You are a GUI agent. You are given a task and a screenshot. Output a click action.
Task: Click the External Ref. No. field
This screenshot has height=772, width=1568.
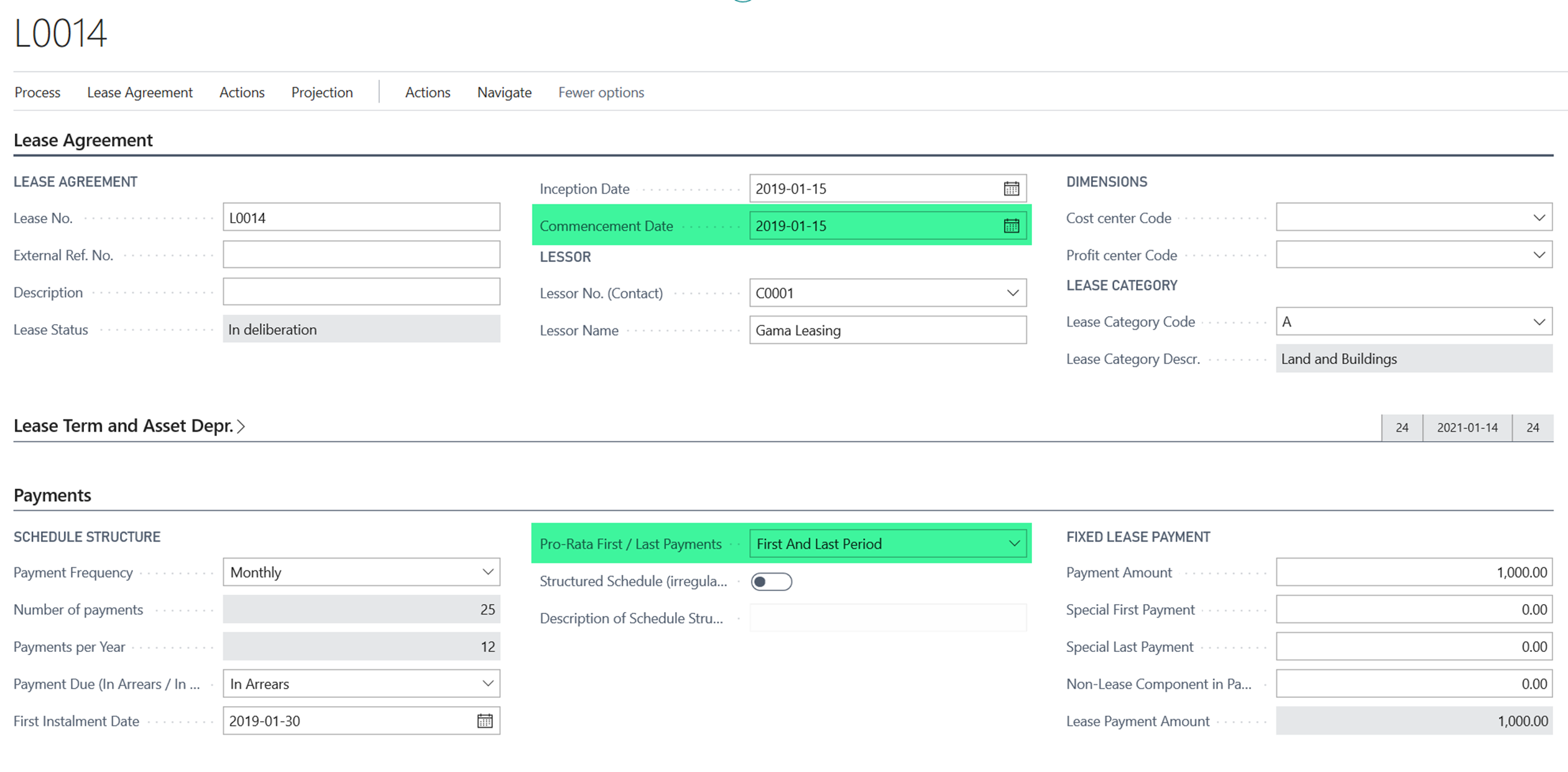point(361,255)
